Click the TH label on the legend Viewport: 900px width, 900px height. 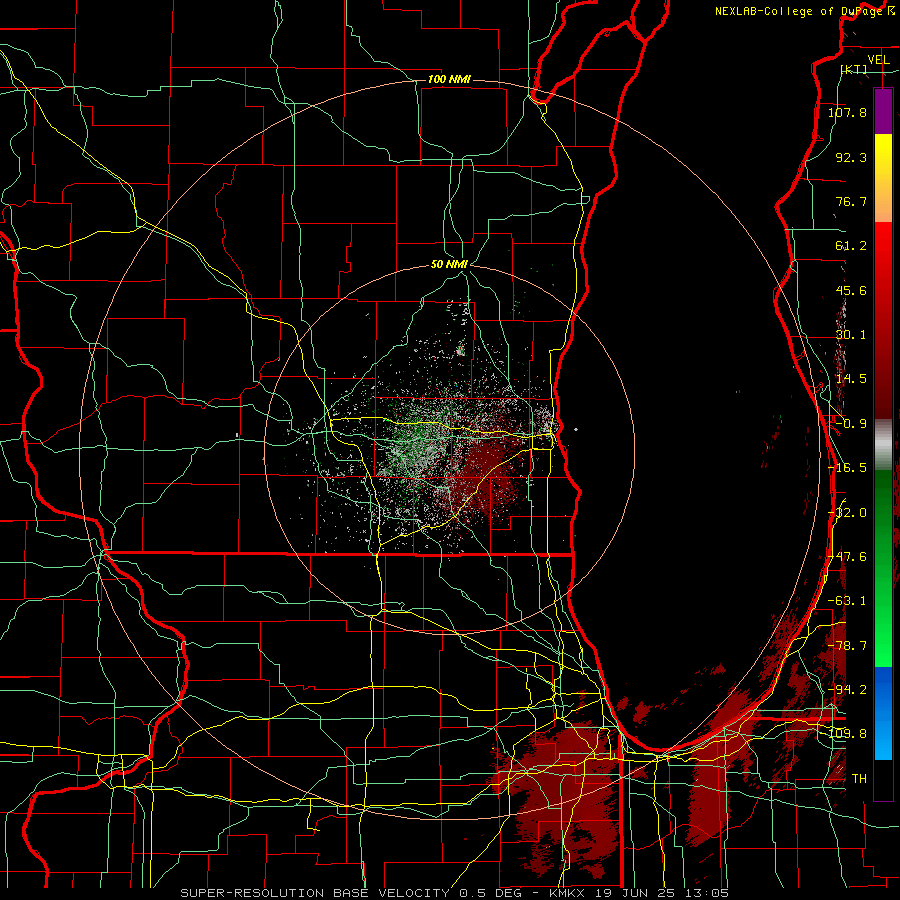[859, 779]
